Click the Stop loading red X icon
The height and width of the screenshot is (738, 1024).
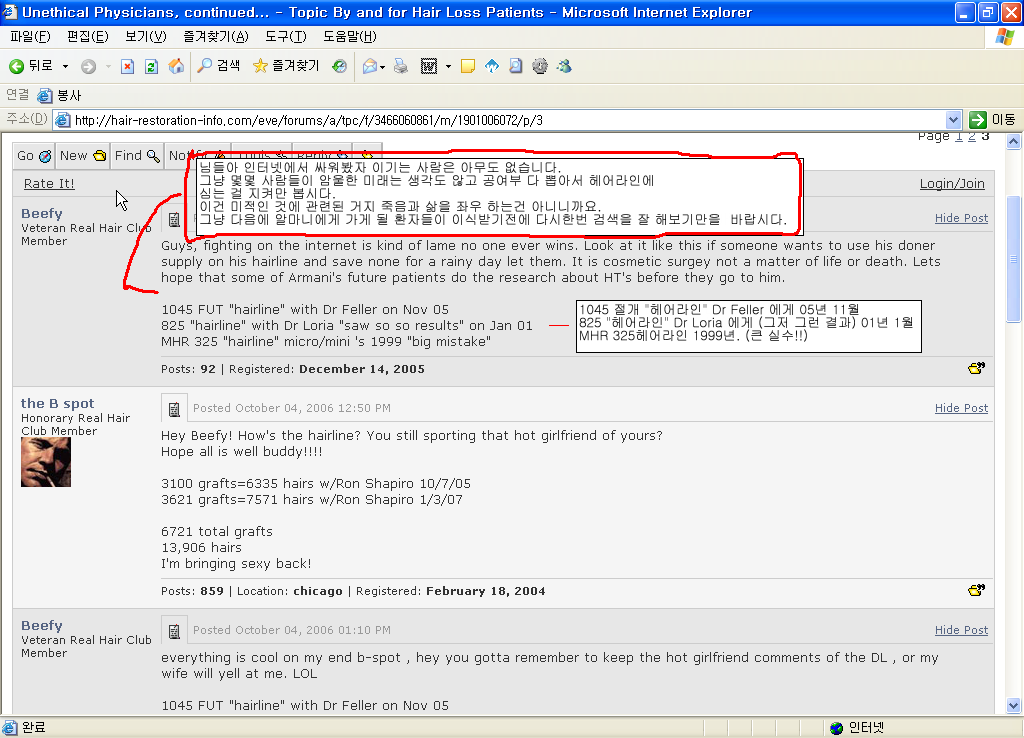point(127,66)
